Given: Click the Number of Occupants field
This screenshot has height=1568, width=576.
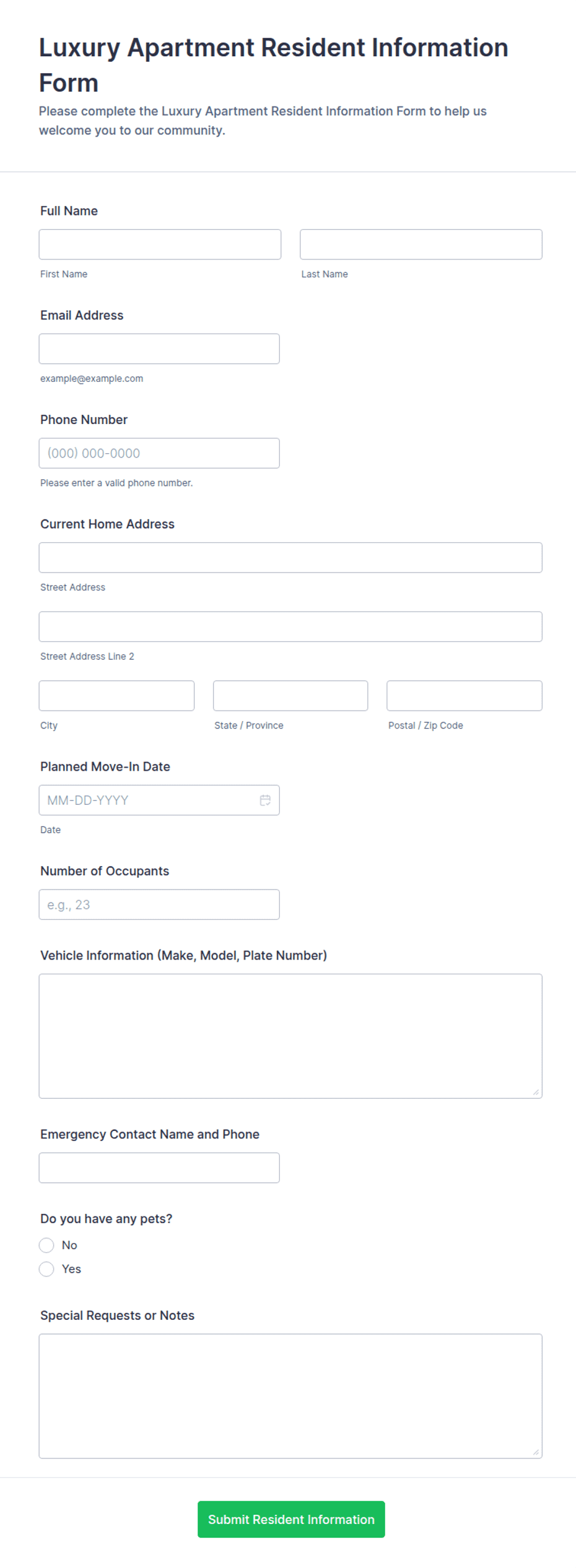Looking at the screenshot, I should tap(159, 904).
